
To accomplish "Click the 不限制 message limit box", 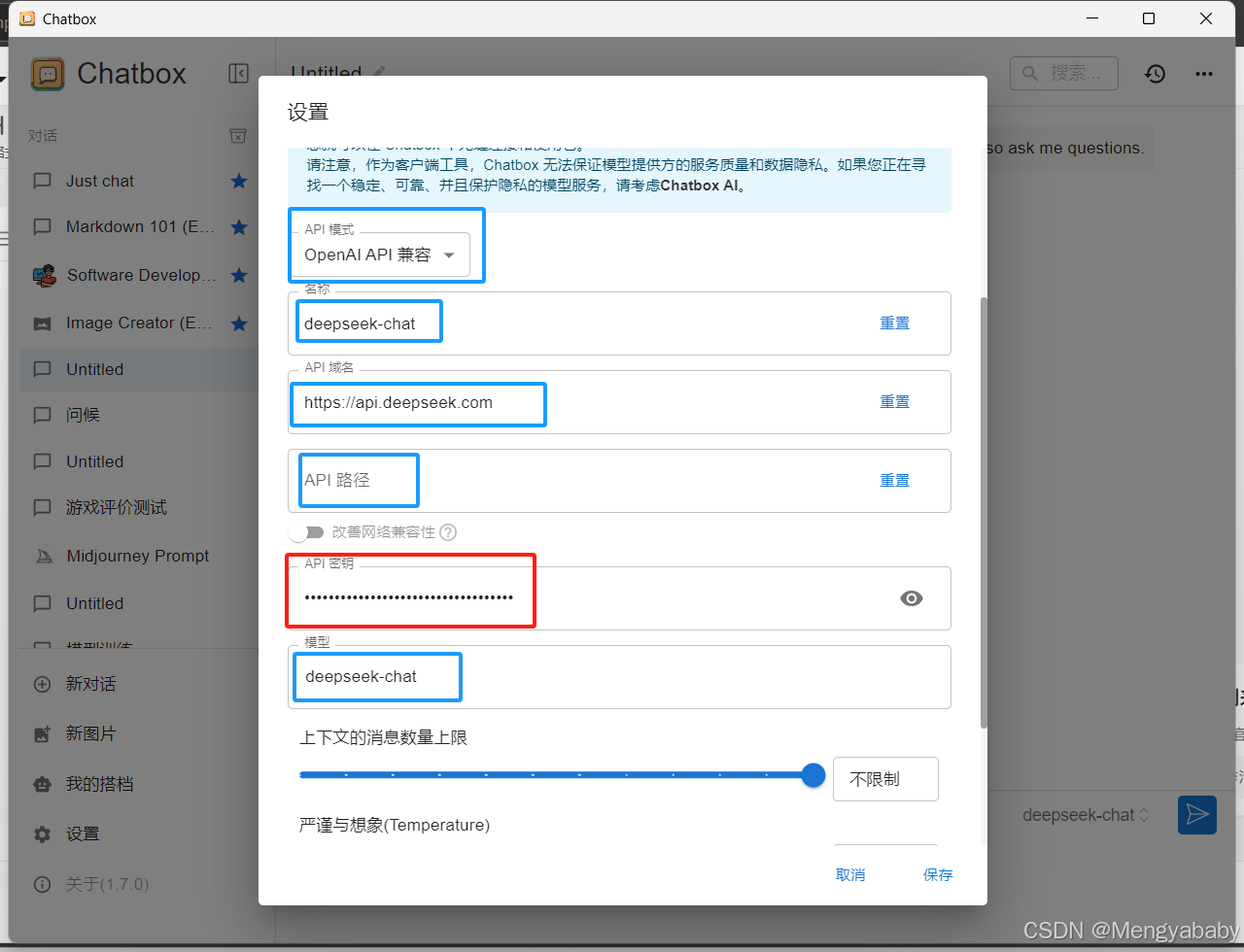I will click(885, 779).
